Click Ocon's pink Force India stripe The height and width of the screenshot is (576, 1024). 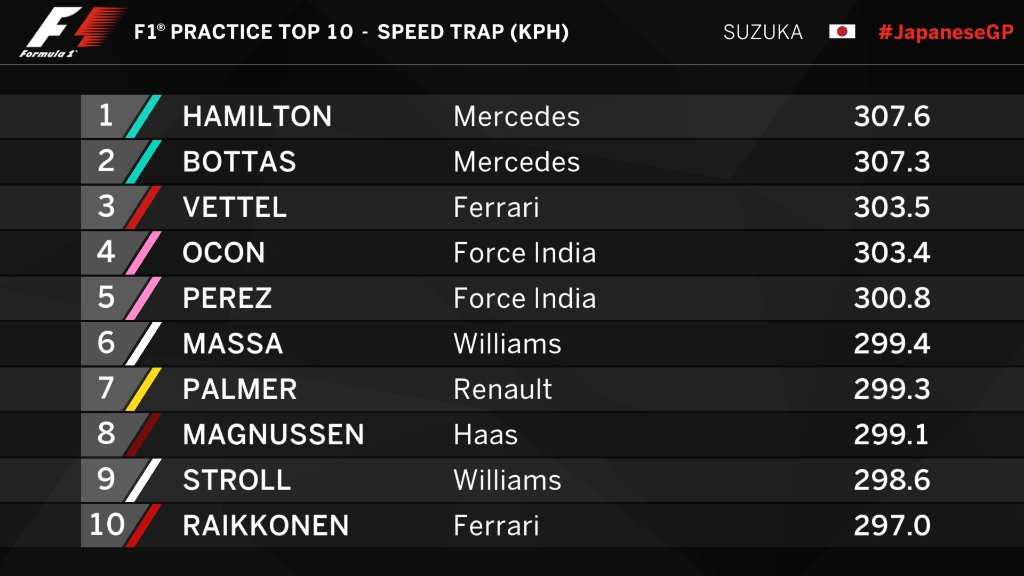143,253
